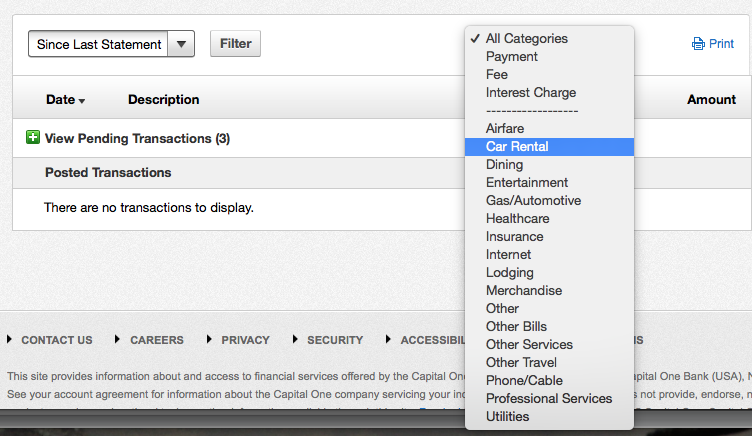Click the green plus icon for pending transactions

33,138
